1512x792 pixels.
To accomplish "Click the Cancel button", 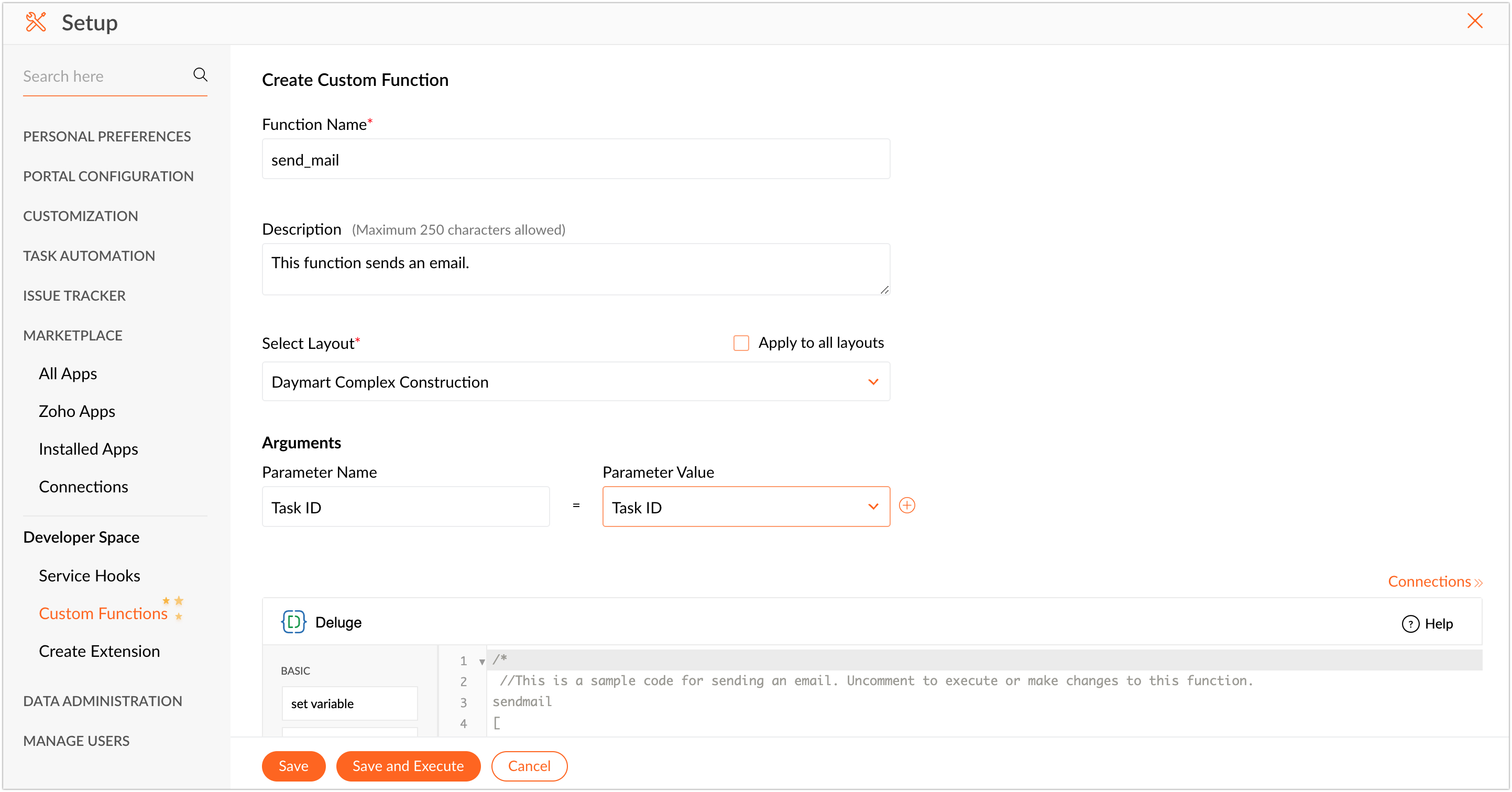I will [529, 766].
